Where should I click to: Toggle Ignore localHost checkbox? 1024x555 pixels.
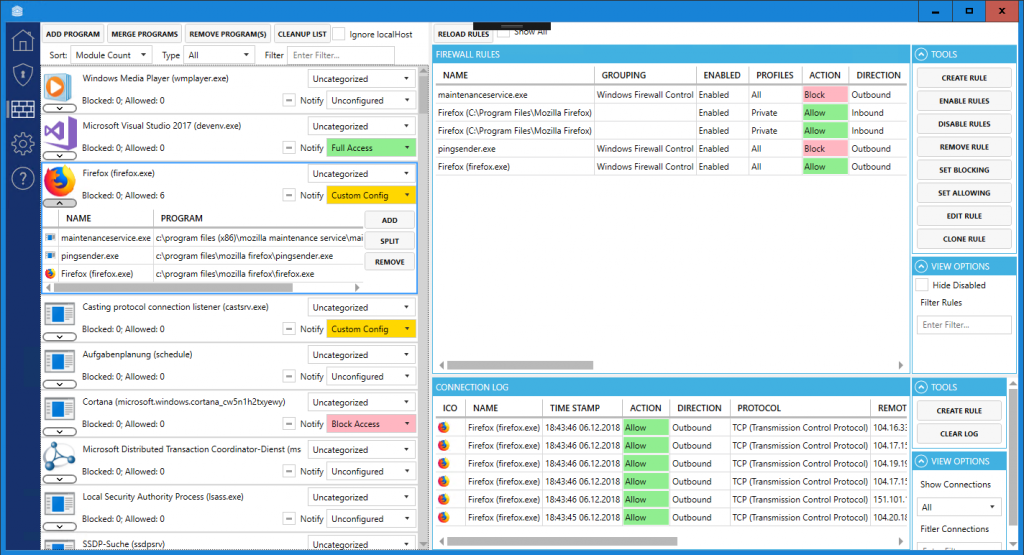339,34
